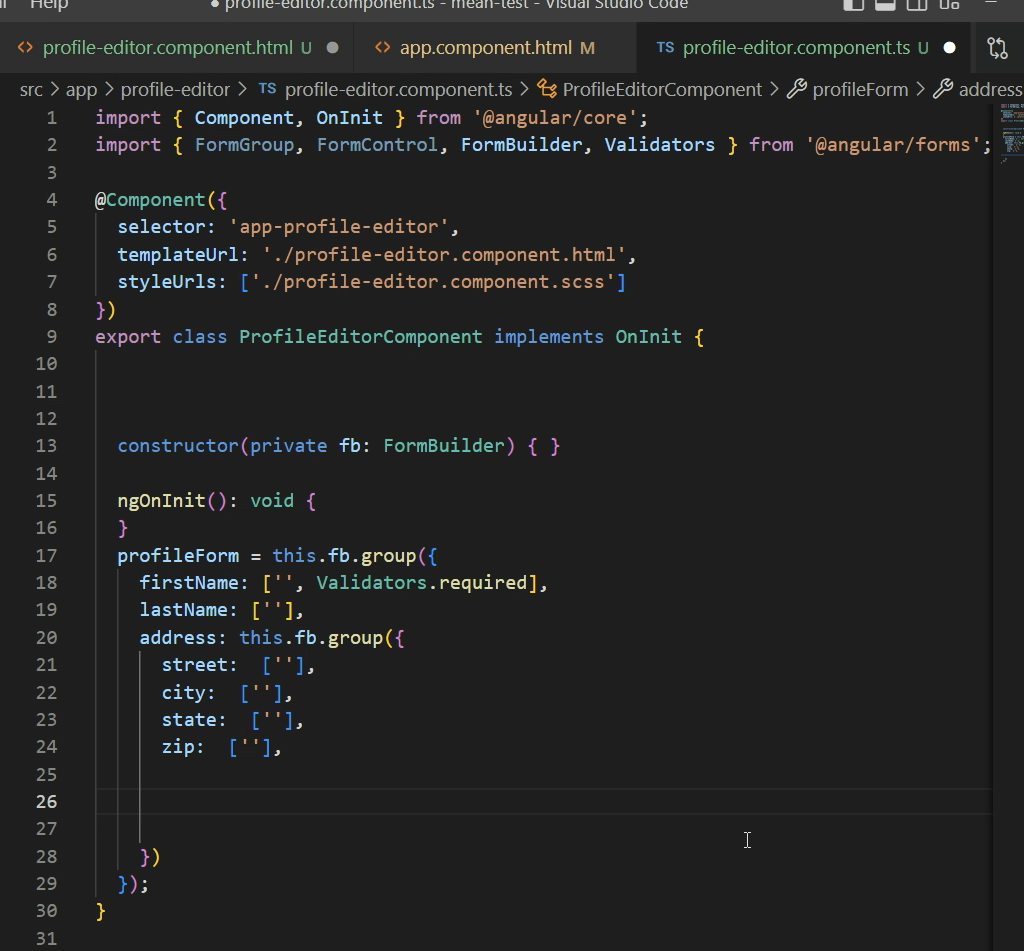This screenshot has width=1024, height=951.
Task: Switch to the app.component.html tab
Action: click(485, 48)
